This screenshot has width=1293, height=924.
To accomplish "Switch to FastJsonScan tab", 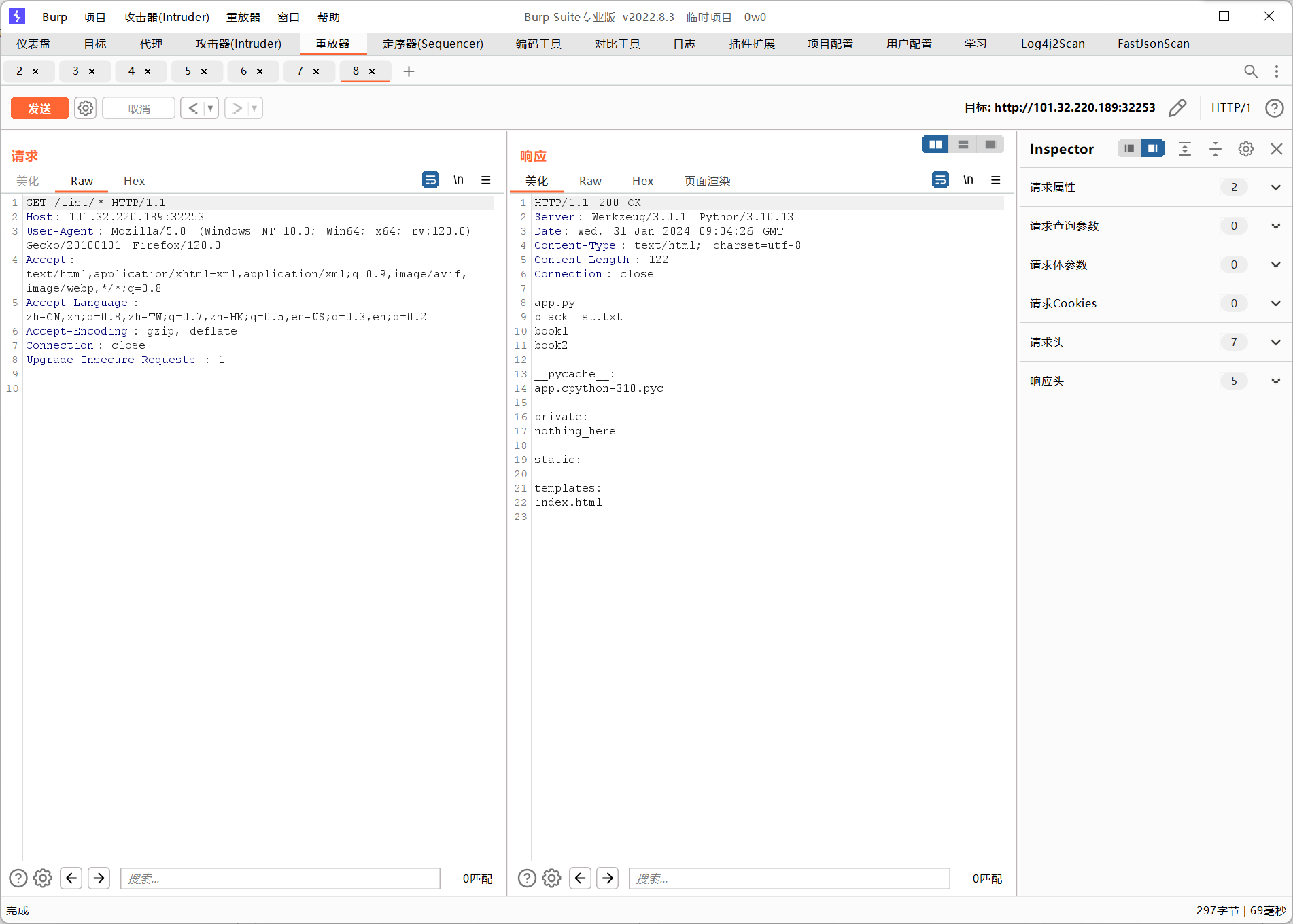I will tap(1154, 44).
